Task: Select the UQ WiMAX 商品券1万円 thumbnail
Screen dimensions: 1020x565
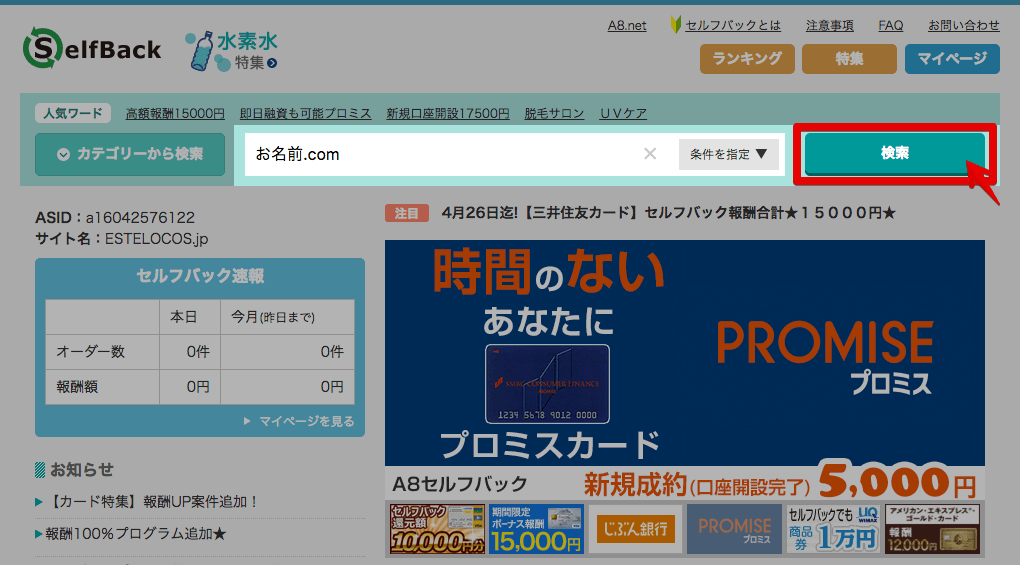Action: point(833,529)
